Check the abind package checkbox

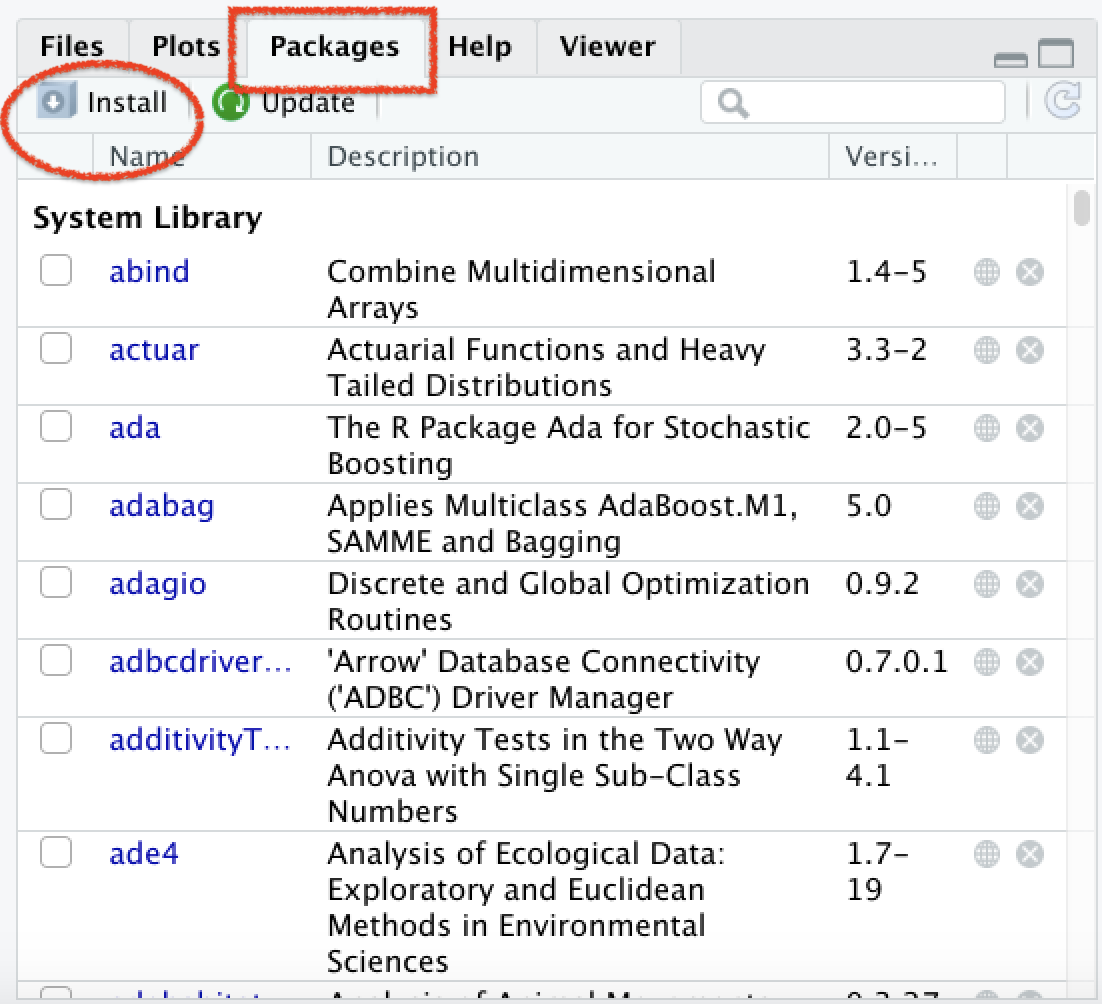click(56, 270)
